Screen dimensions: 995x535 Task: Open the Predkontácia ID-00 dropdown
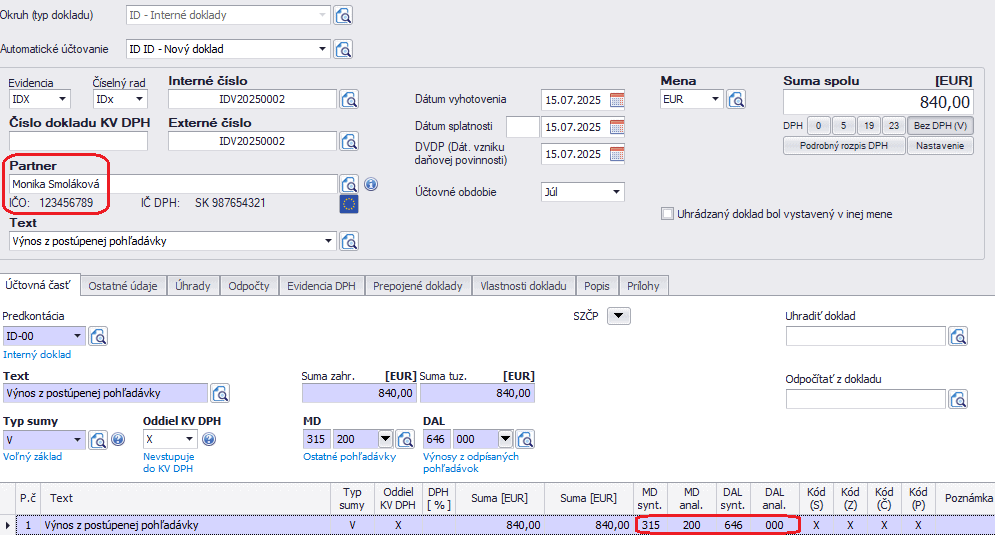78,336
